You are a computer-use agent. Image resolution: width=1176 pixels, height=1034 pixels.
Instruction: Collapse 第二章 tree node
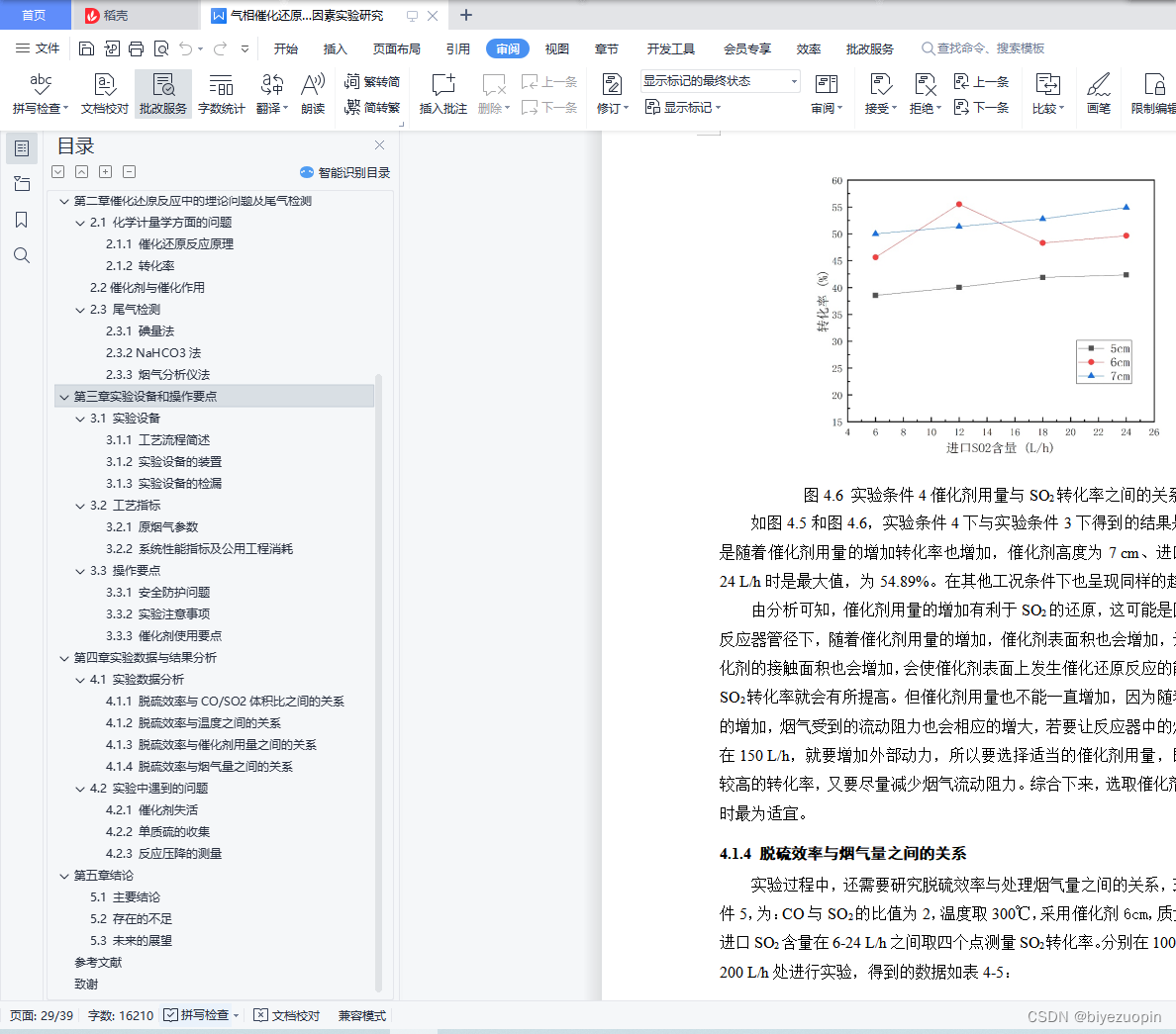pos(64,201)
